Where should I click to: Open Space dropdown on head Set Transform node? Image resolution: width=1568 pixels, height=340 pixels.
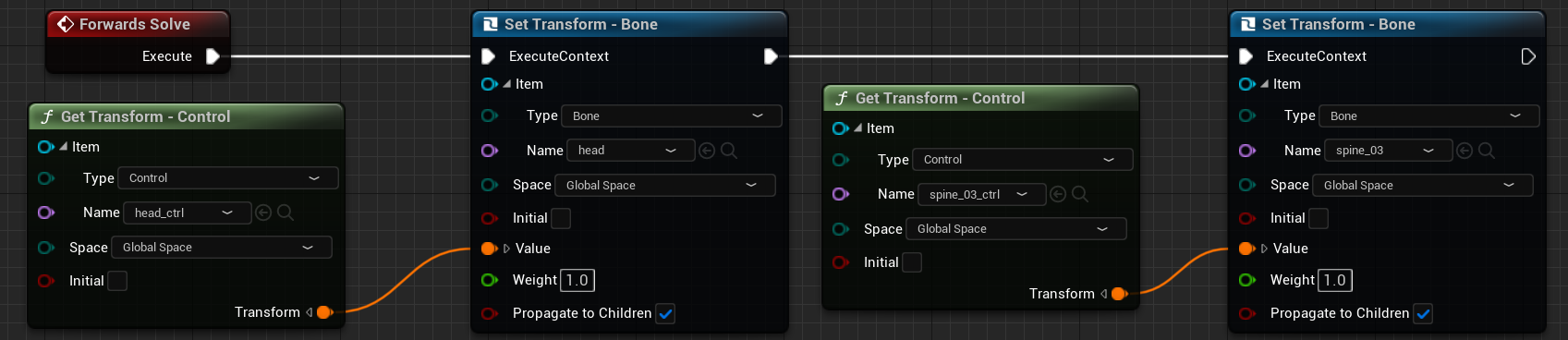click(665, 185)
